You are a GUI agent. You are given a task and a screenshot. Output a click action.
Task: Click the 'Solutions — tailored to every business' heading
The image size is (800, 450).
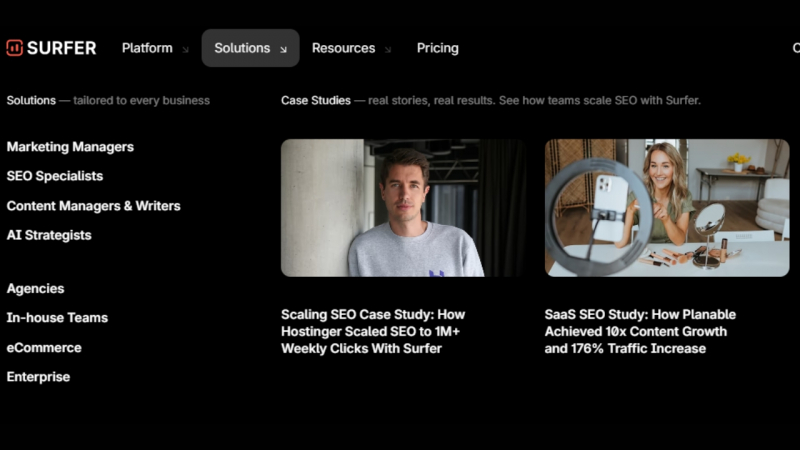[x=108, y=101]
